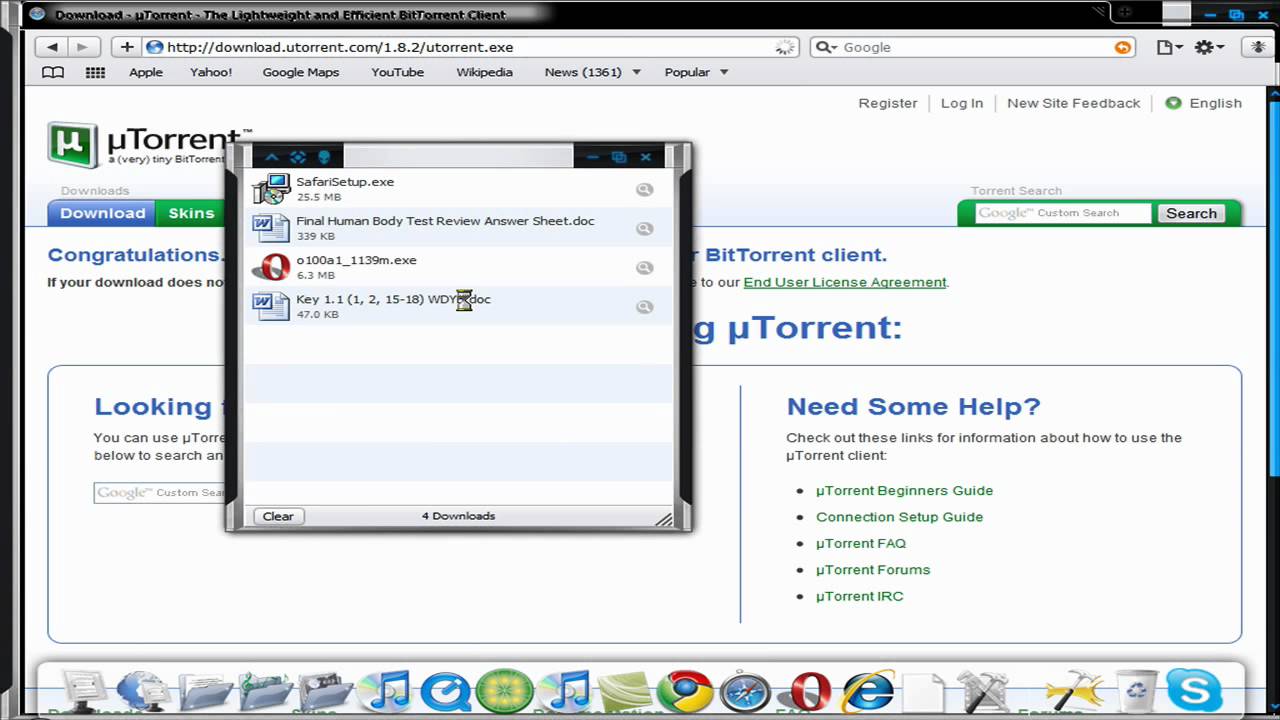This screenshot has height=720, width=1280.
Task: Open QuickTime from the dock
Action: [446, 692]
